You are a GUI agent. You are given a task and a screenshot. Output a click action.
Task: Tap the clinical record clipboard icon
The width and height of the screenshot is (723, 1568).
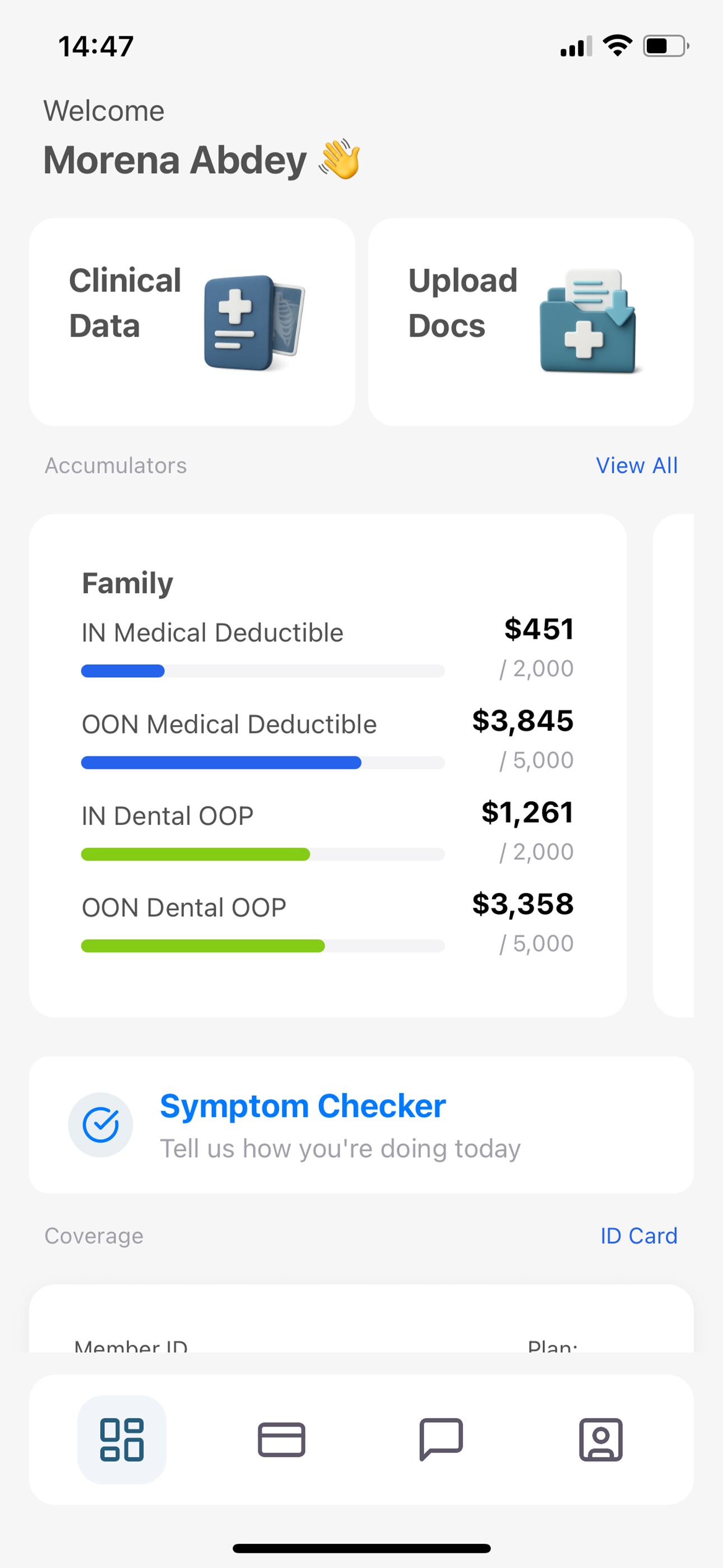coord(254,322)
